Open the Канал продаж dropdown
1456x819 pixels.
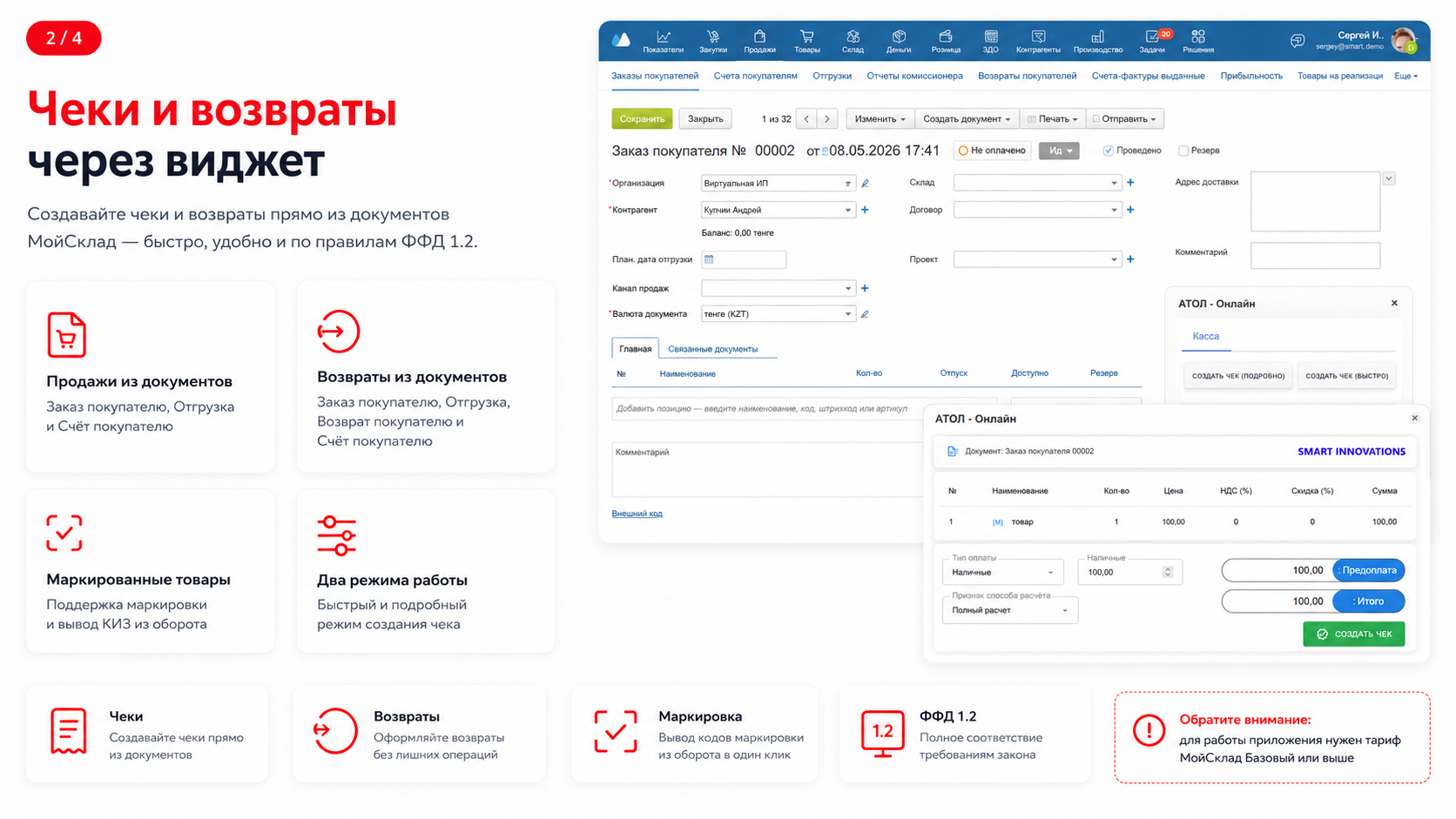click(778, 288)
